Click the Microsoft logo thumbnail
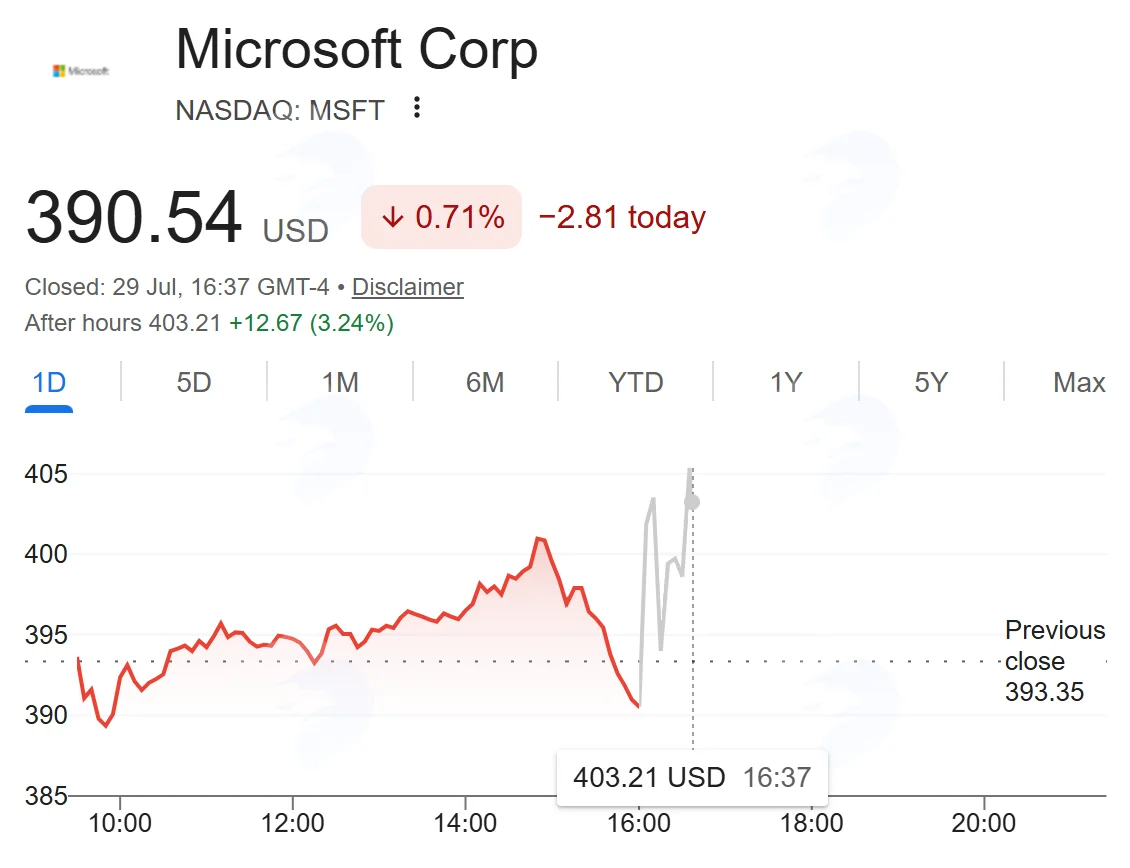 [81, 71]
